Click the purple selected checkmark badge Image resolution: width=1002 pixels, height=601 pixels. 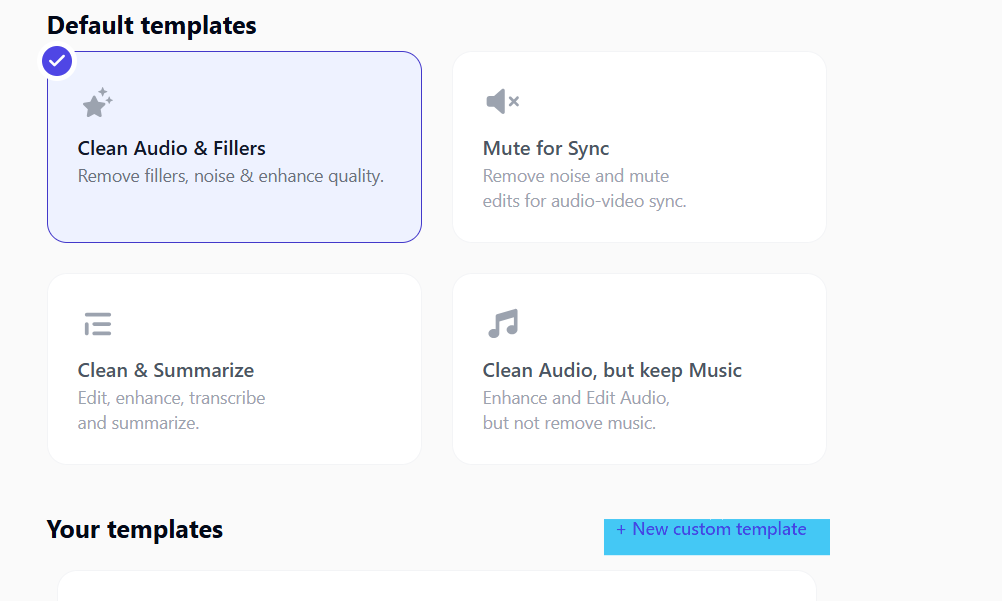(57, 61)
